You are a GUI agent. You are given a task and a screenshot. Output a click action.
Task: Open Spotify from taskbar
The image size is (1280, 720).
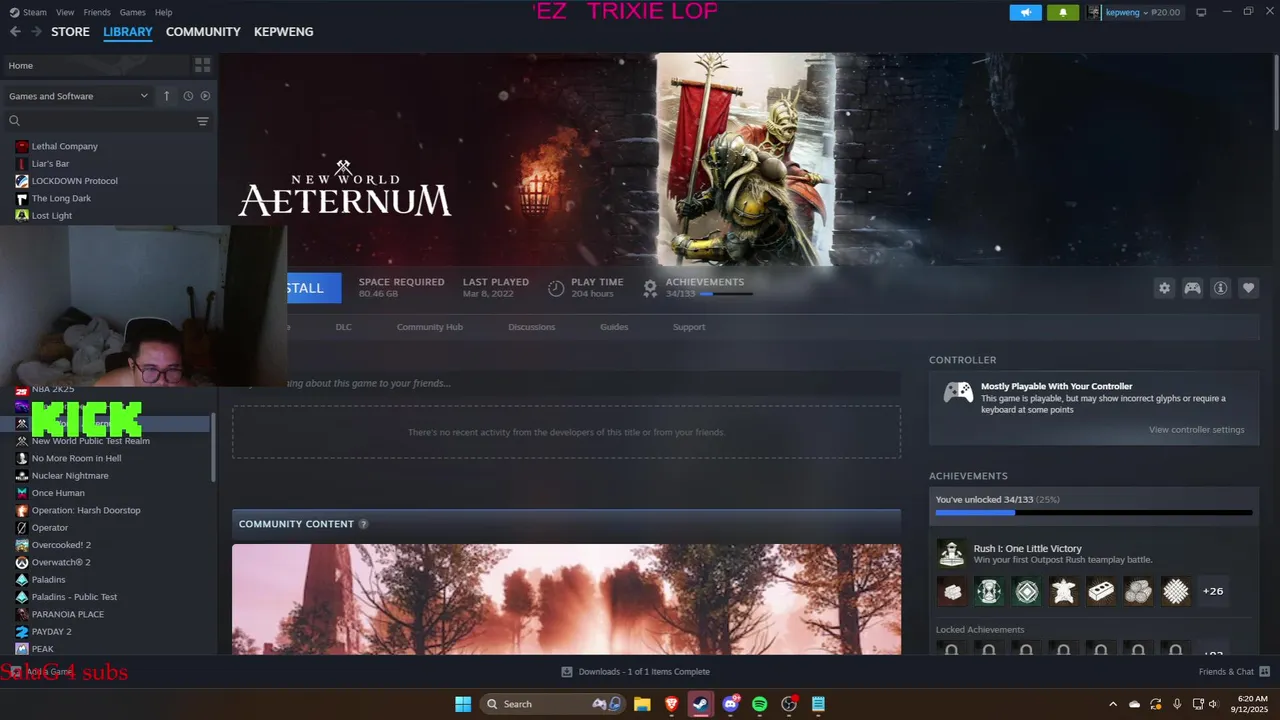(x=759, y=704)
